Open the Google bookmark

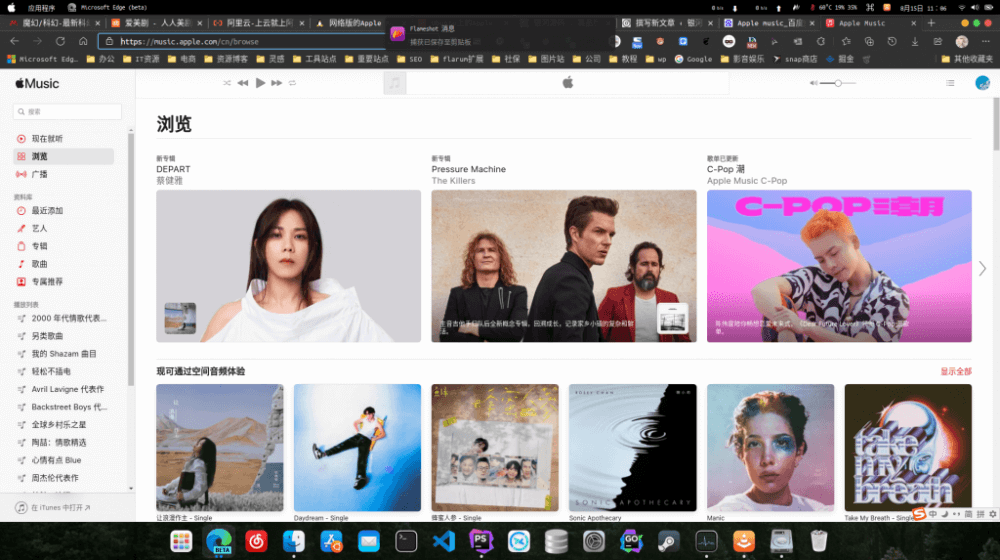pyautogui.click(x=693, y=59)
